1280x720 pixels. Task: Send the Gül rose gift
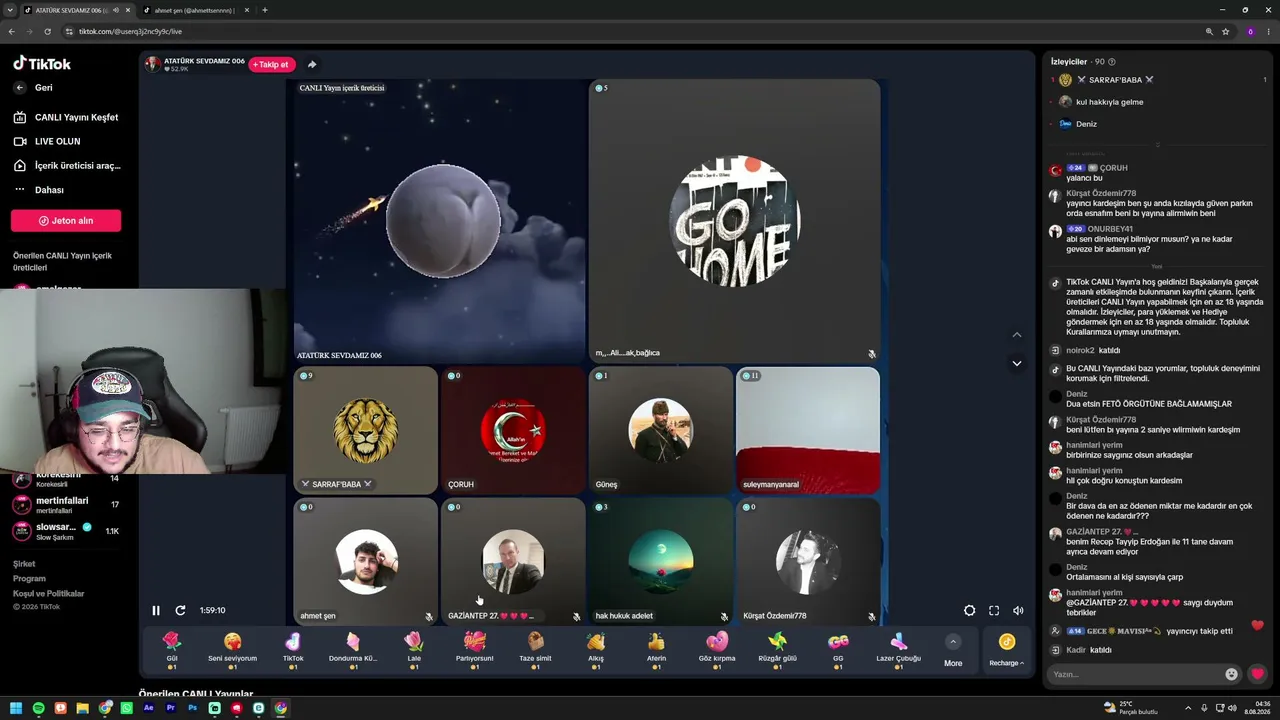coord(172,649)
